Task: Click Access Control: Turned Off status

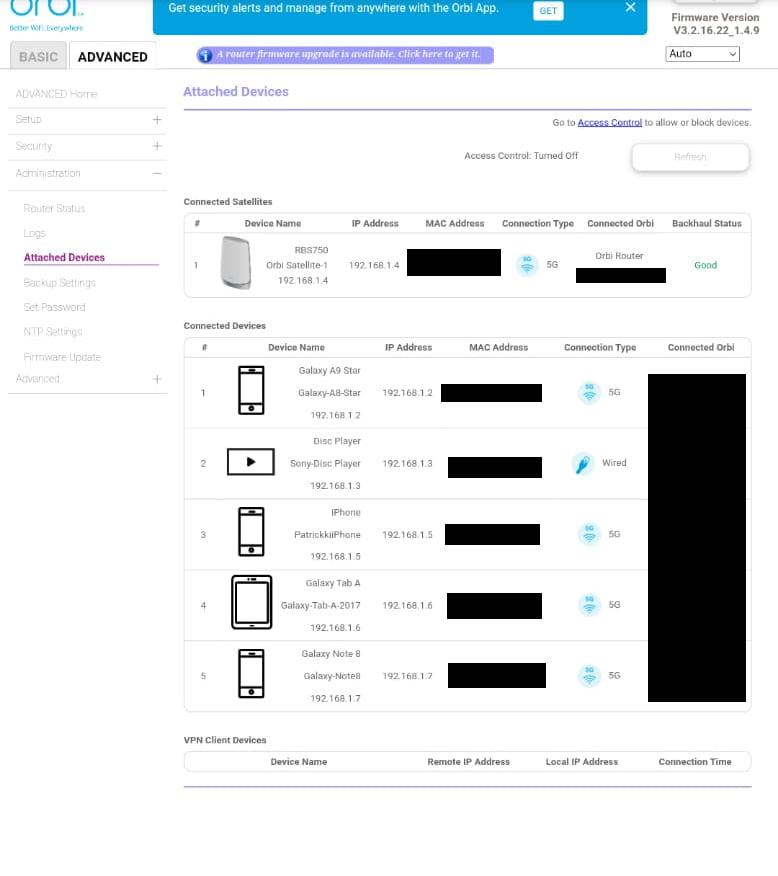Action: tap(521, 156)
